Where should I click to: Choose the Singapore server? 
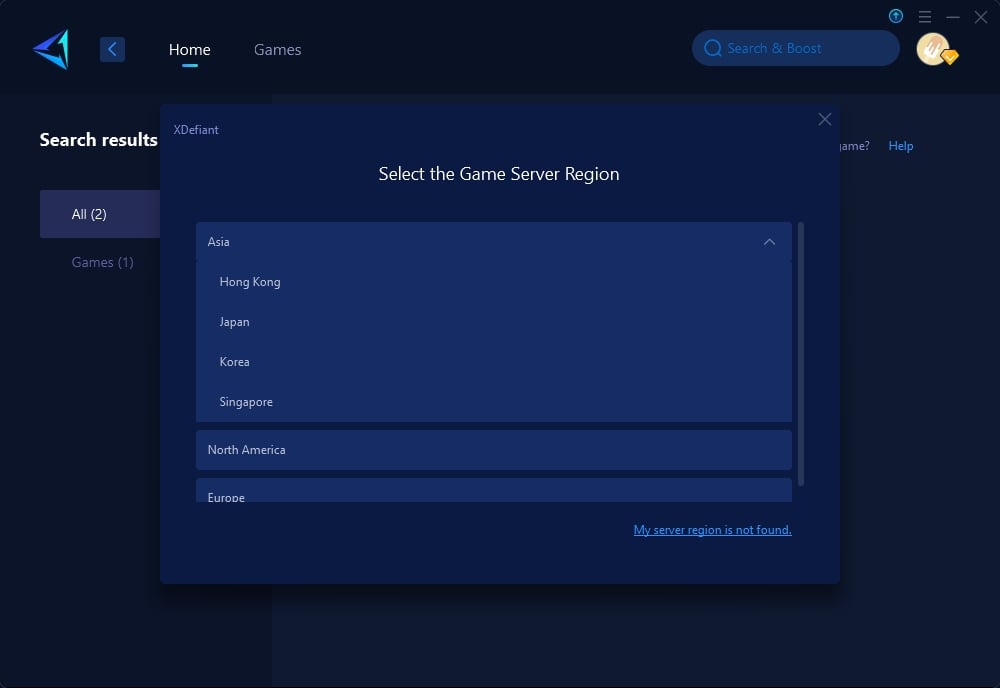pos(494,402)
